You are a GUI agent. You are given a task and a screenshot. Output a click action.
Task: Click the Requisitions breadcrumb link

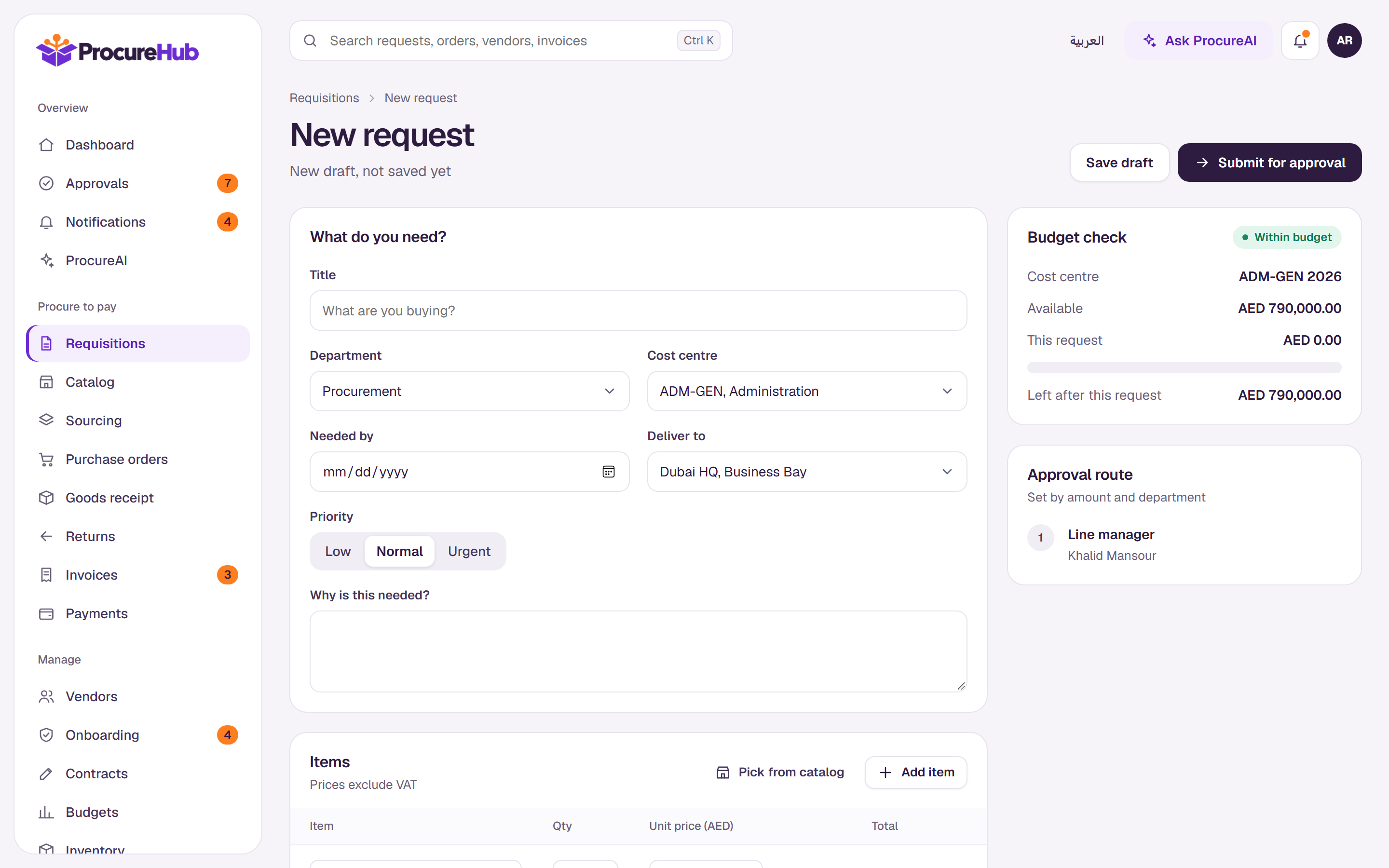coord(324,98)
